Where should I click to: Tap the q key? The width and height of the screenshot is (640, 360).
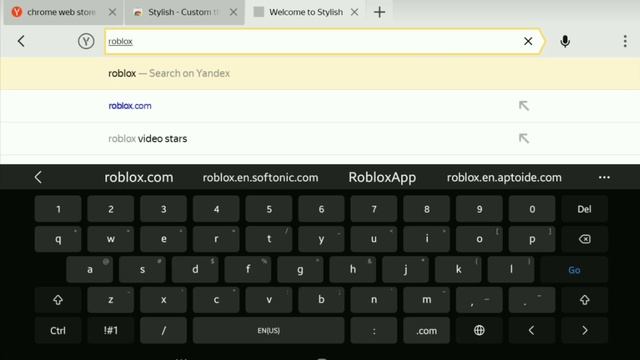58,239
